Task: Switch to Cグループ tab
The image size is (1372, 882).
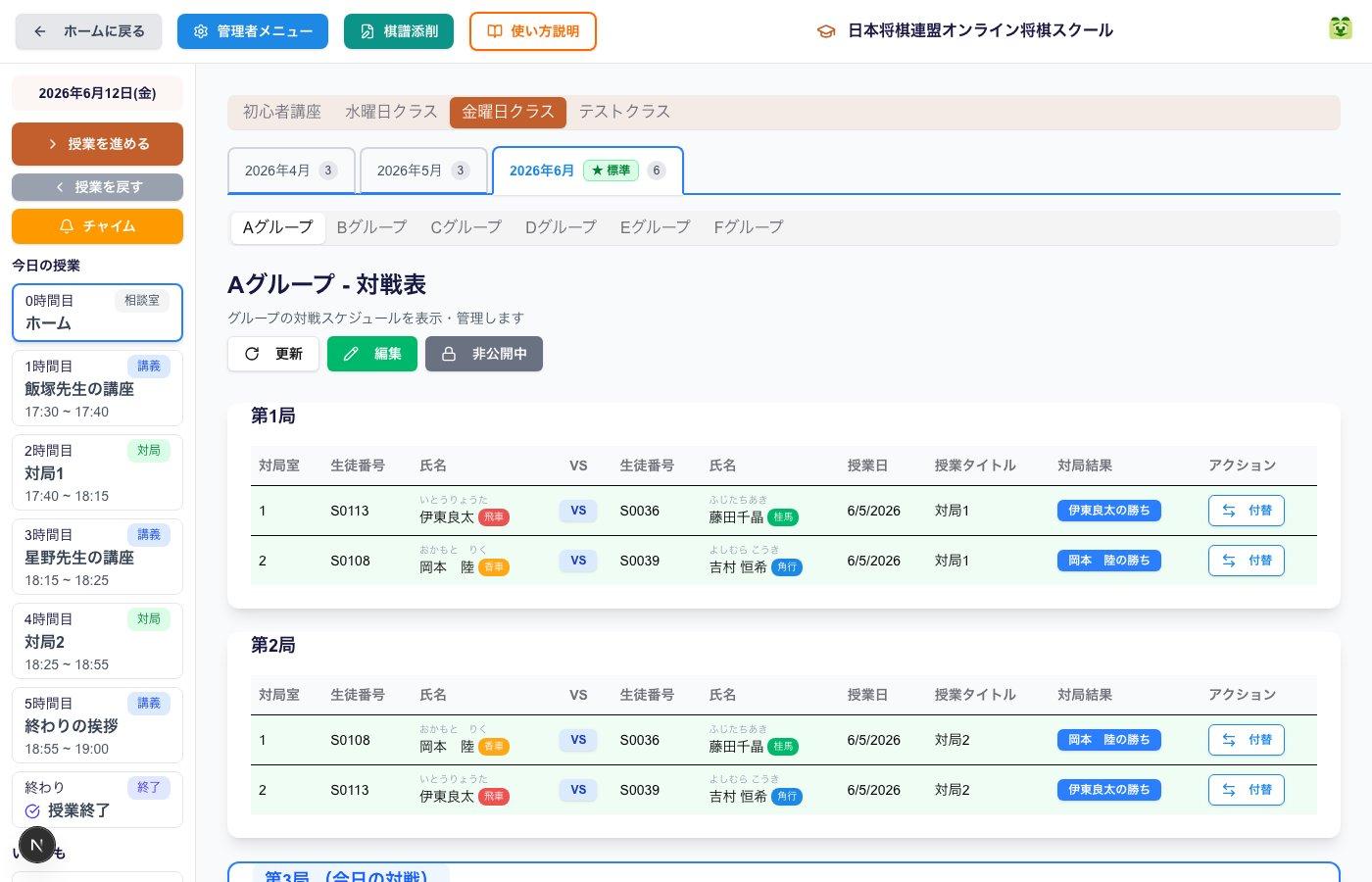Action: click(466, 227)
